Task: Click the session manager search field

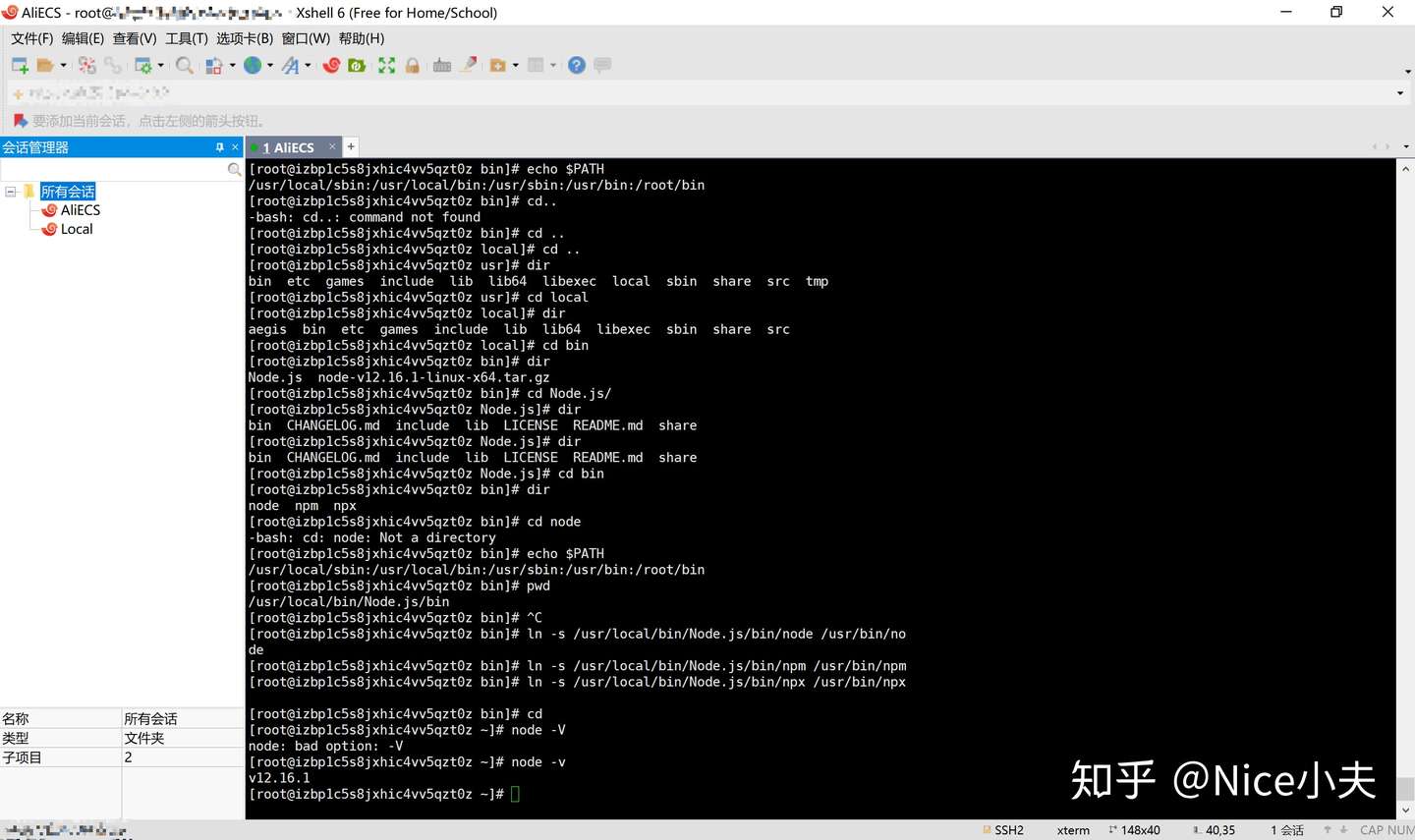Action: 114,169
